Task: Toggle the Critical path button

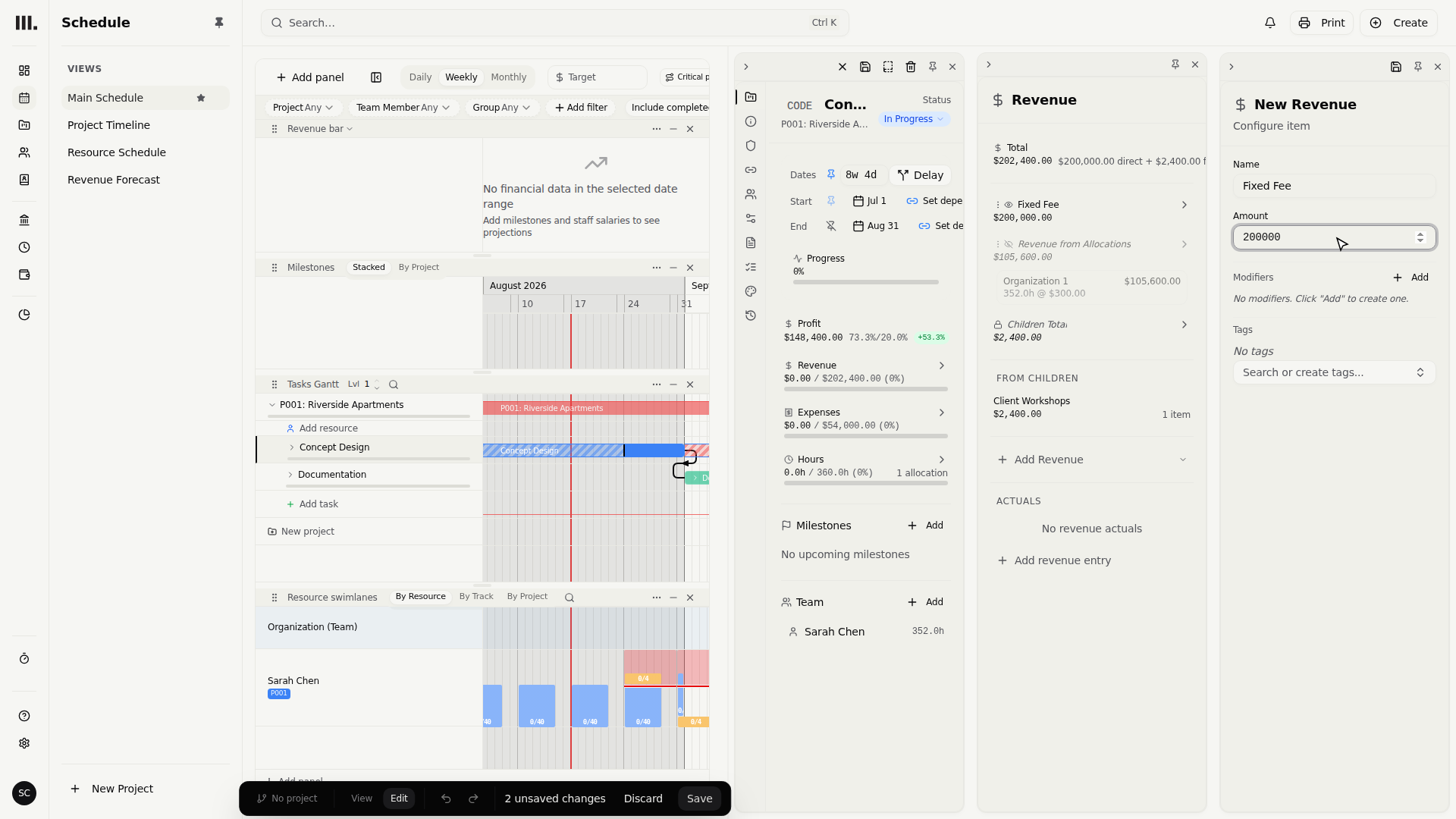Action: (x=686, y=77)
